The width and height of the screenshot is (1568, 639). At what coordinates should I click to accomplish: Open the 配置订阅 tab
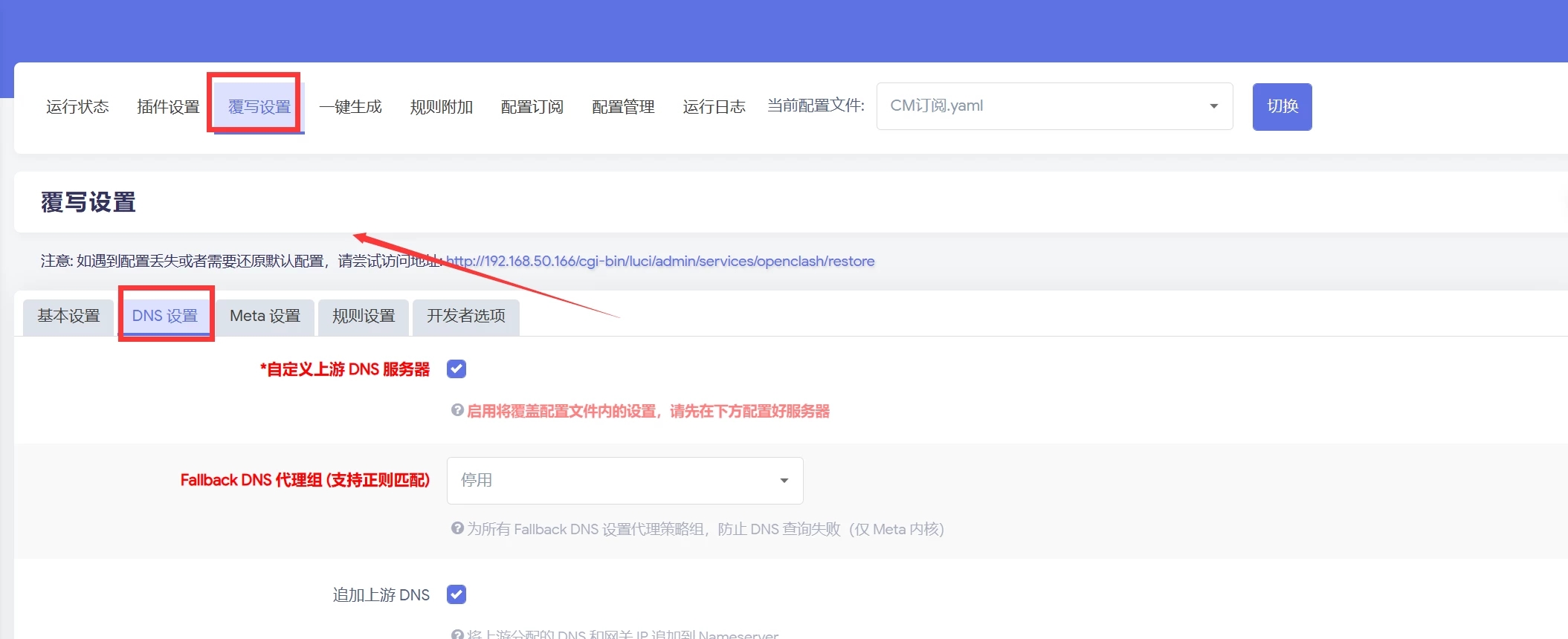point(532,107)
